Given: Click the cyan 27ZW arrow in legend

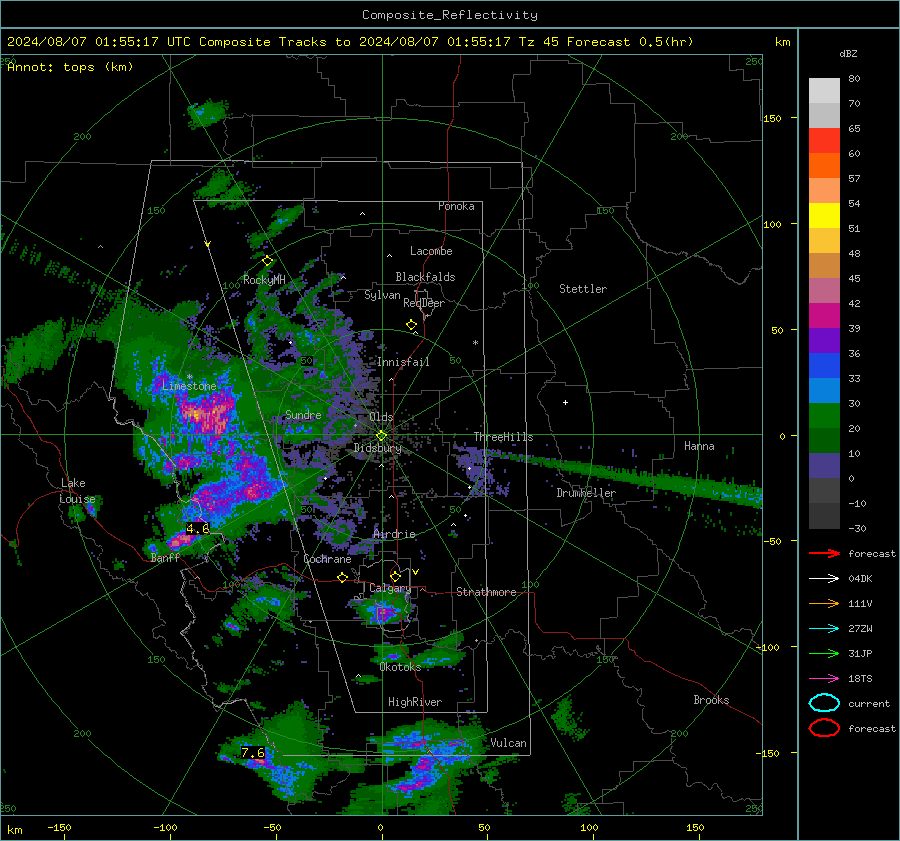Looking at the screenshot, I should click(824, 629).
